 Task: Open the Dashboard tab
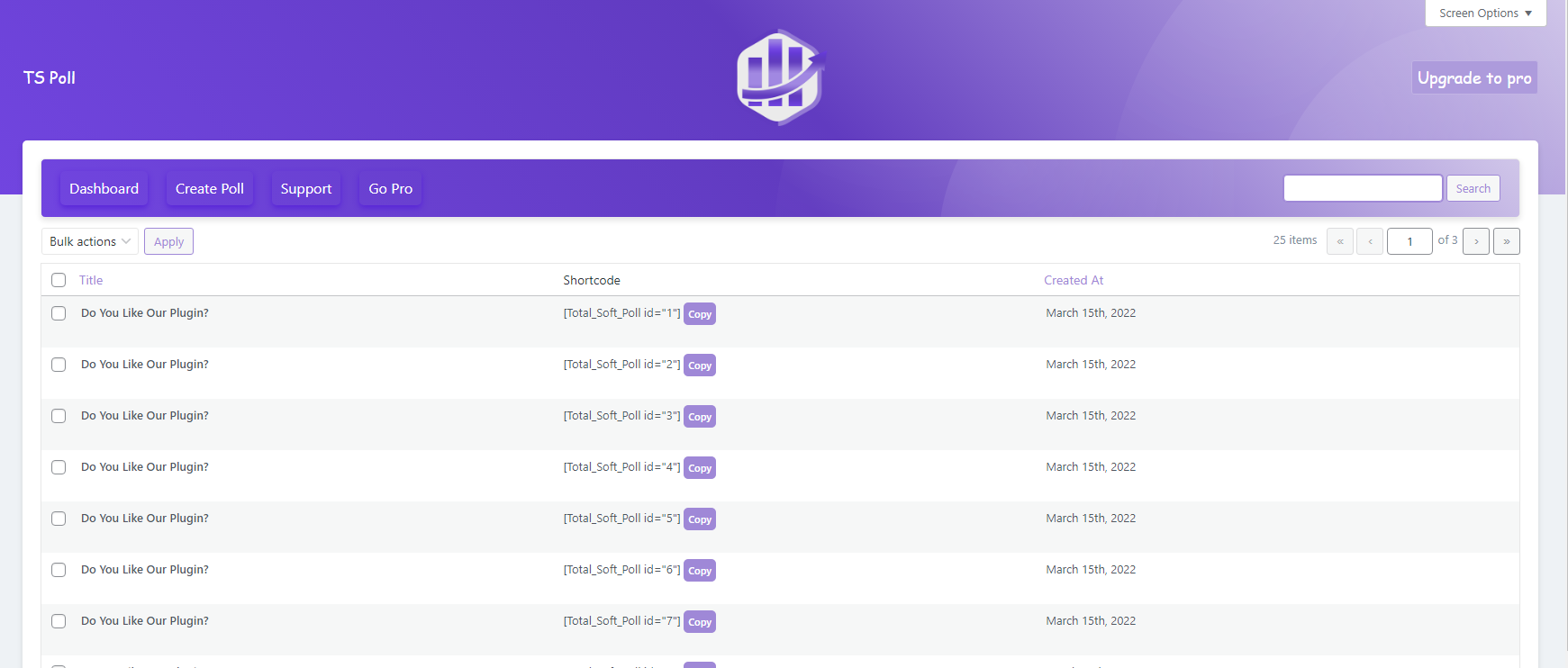pyautogui.click(x=104, y=188)
